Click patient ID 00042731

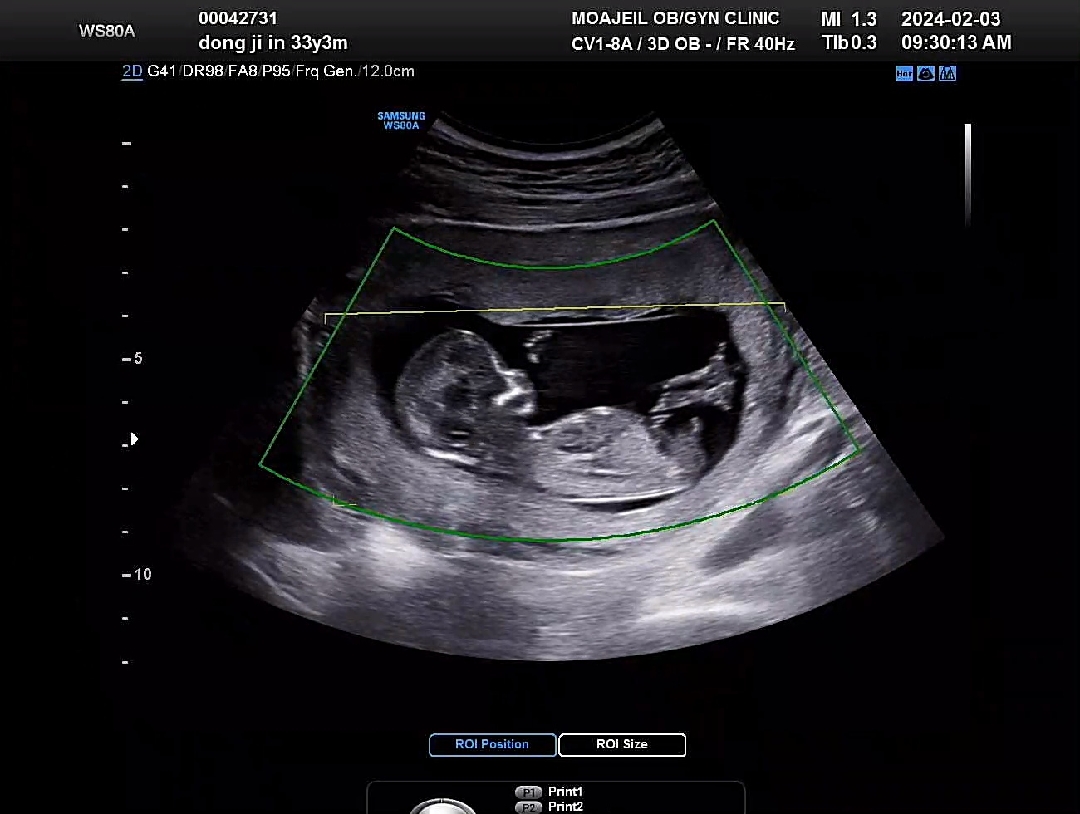click(238, 18)
